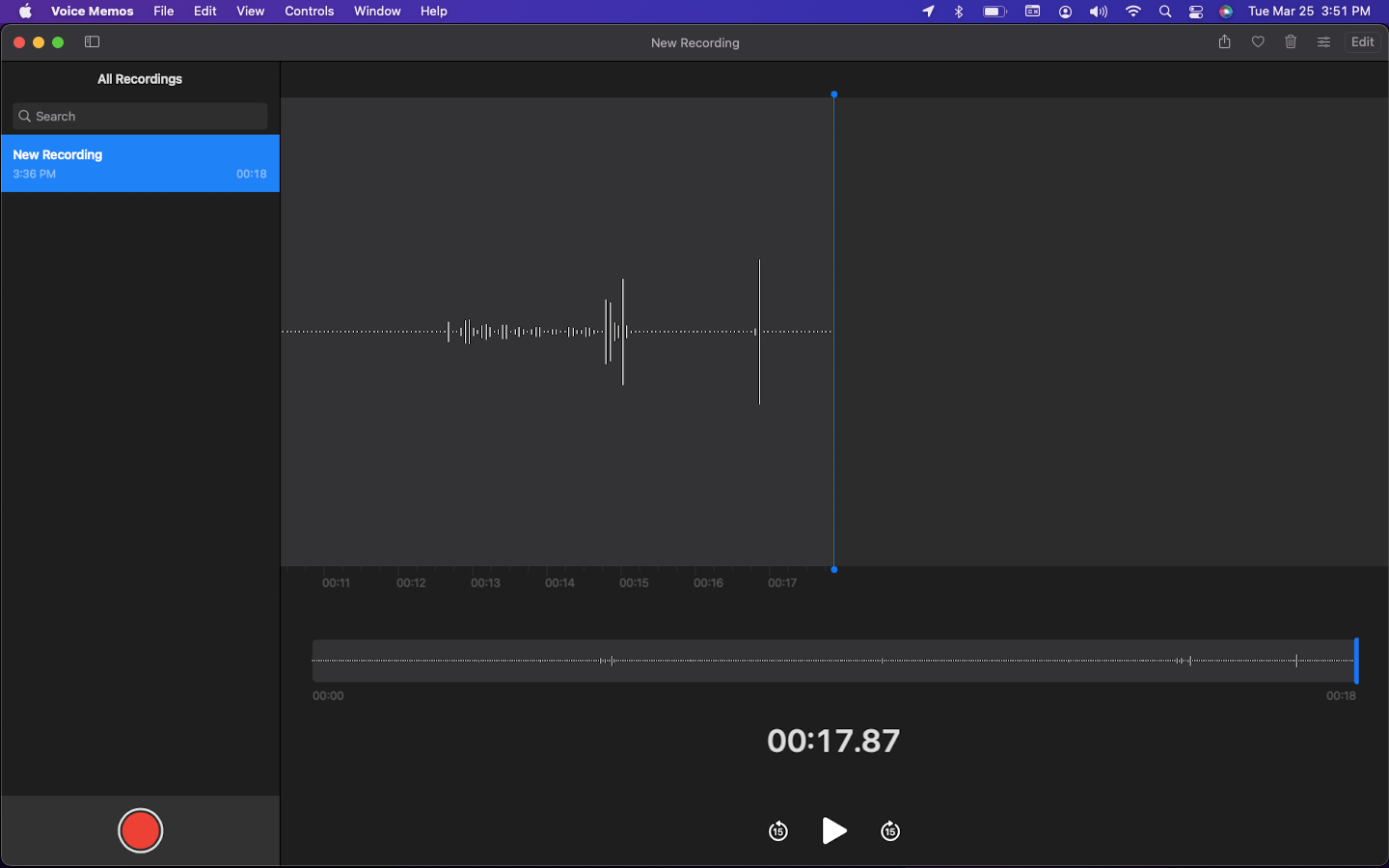The width and height of the screenshot is (1389, 868).
Task: Play the recording
Action: (834, 830)
